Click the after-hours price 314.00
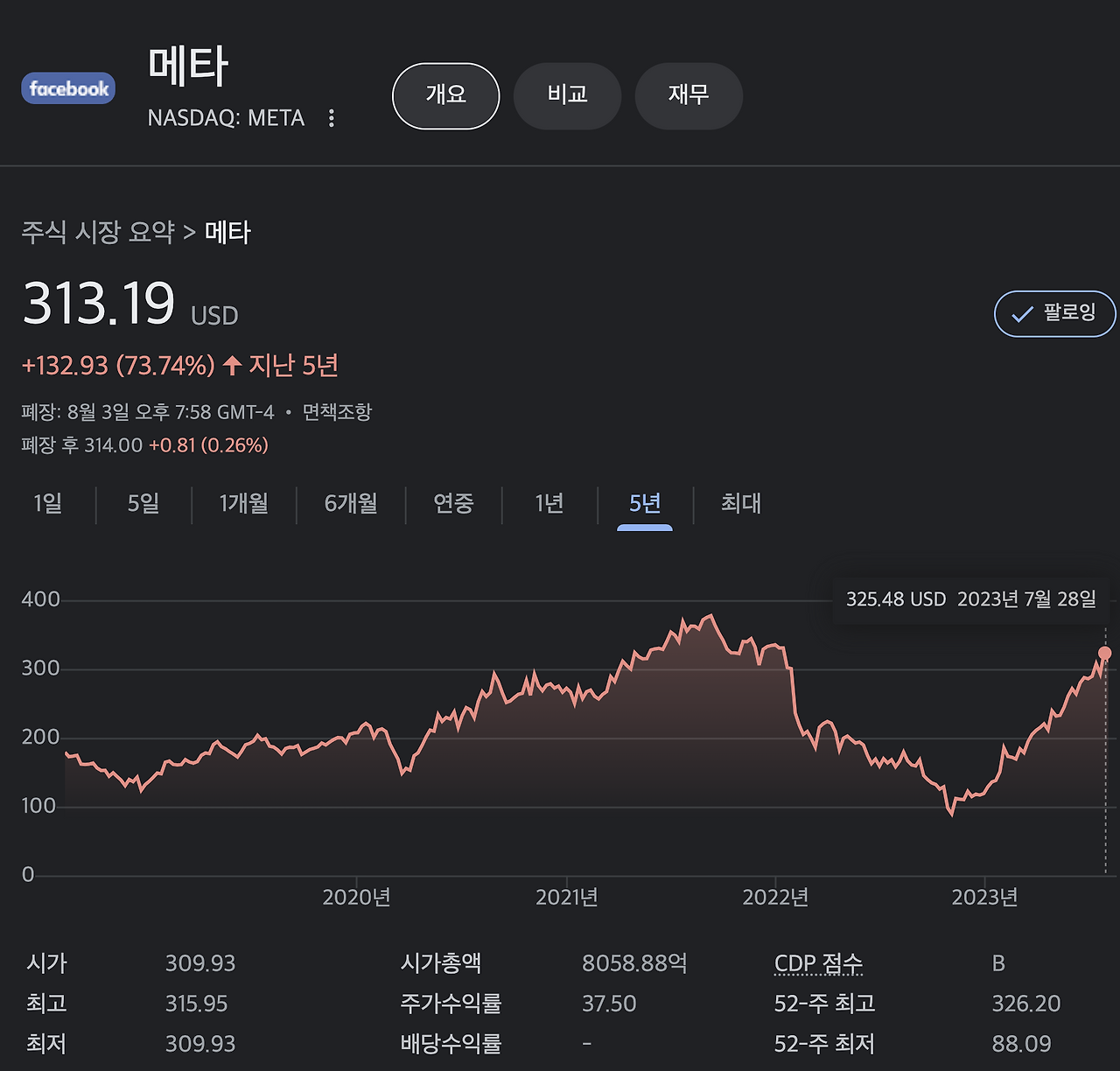This screenshot has width=1120, height=1071. pyautogui.click(x=114, y=445)
